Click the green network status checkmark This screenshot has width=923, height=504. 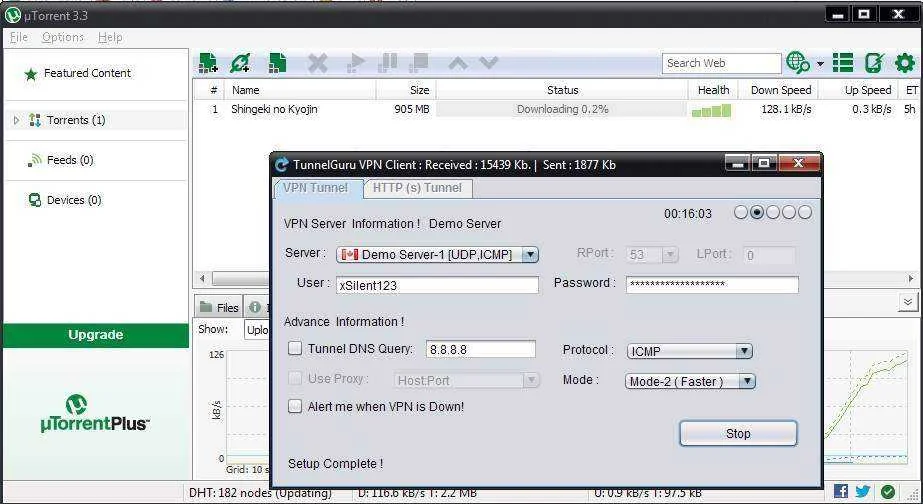coord(888,491)
